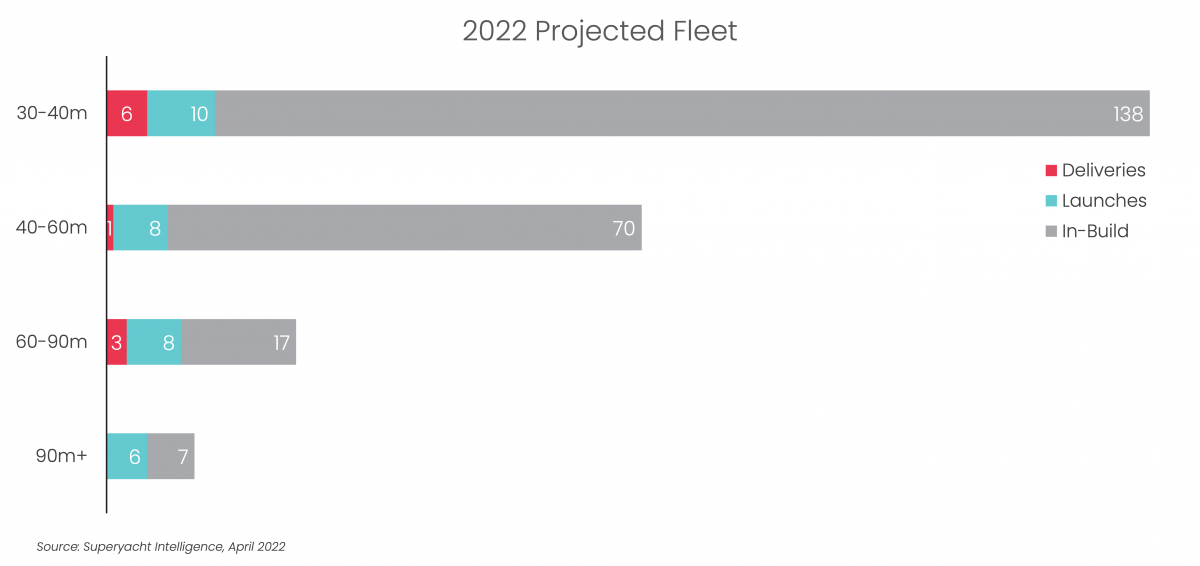Click the 30-40m gray in-build bar showing 138
This screenshot has width=1200, height=566.
[683, 113]
